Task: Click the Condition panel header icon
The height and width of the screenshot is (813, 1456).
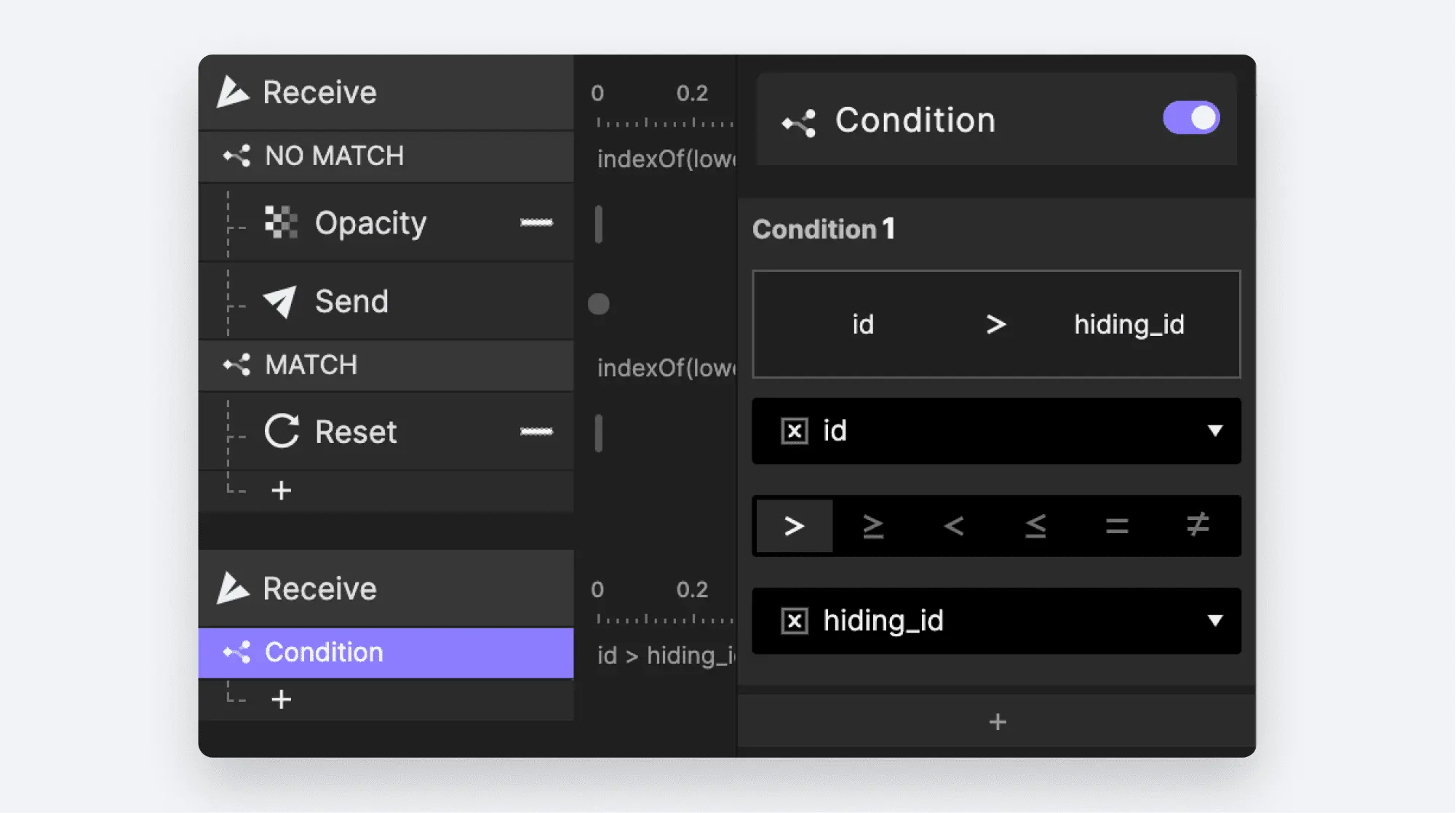Action: (799, 122)
